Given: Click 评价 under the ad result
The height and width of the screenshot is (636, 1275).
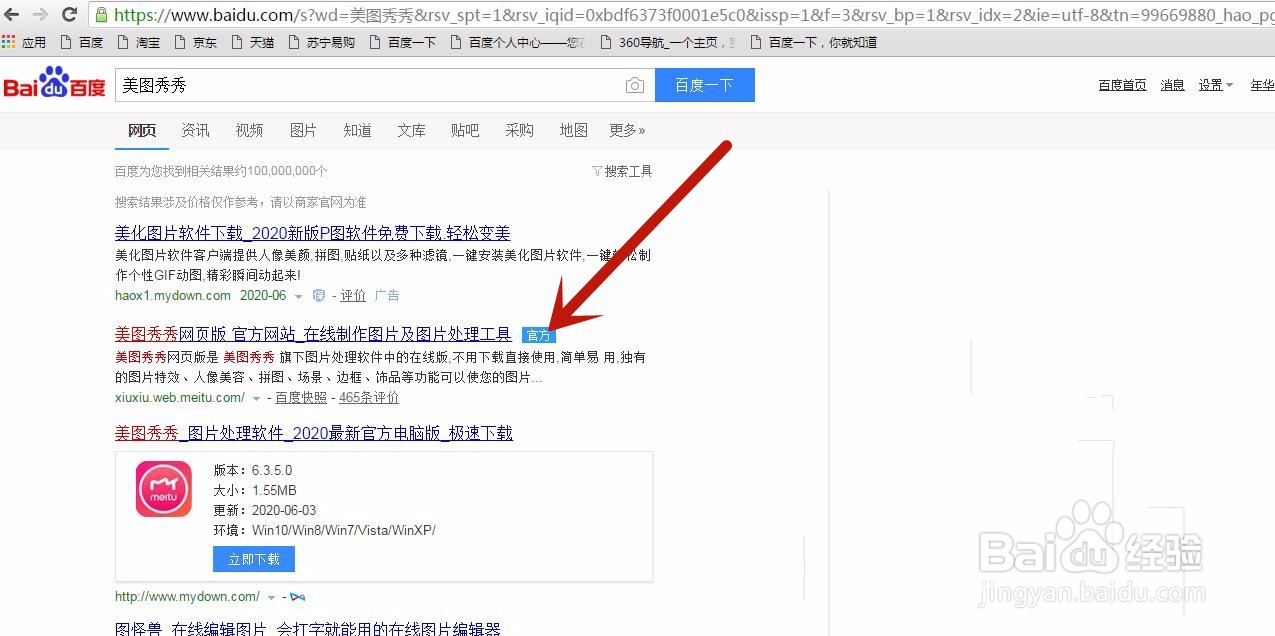Looking at the screenshot, I should click(353, 295).
